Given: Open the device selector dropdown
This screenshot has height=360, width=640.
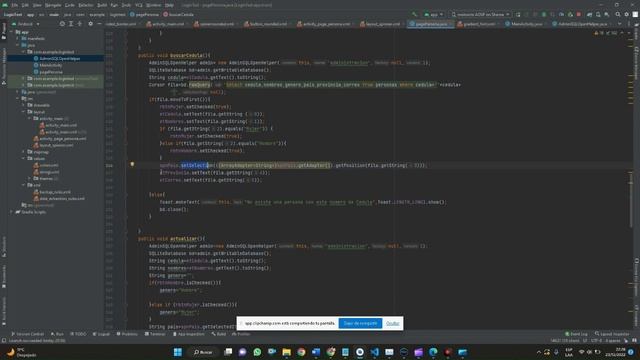Looking at the screenshot, I should (x=480, y=14).
